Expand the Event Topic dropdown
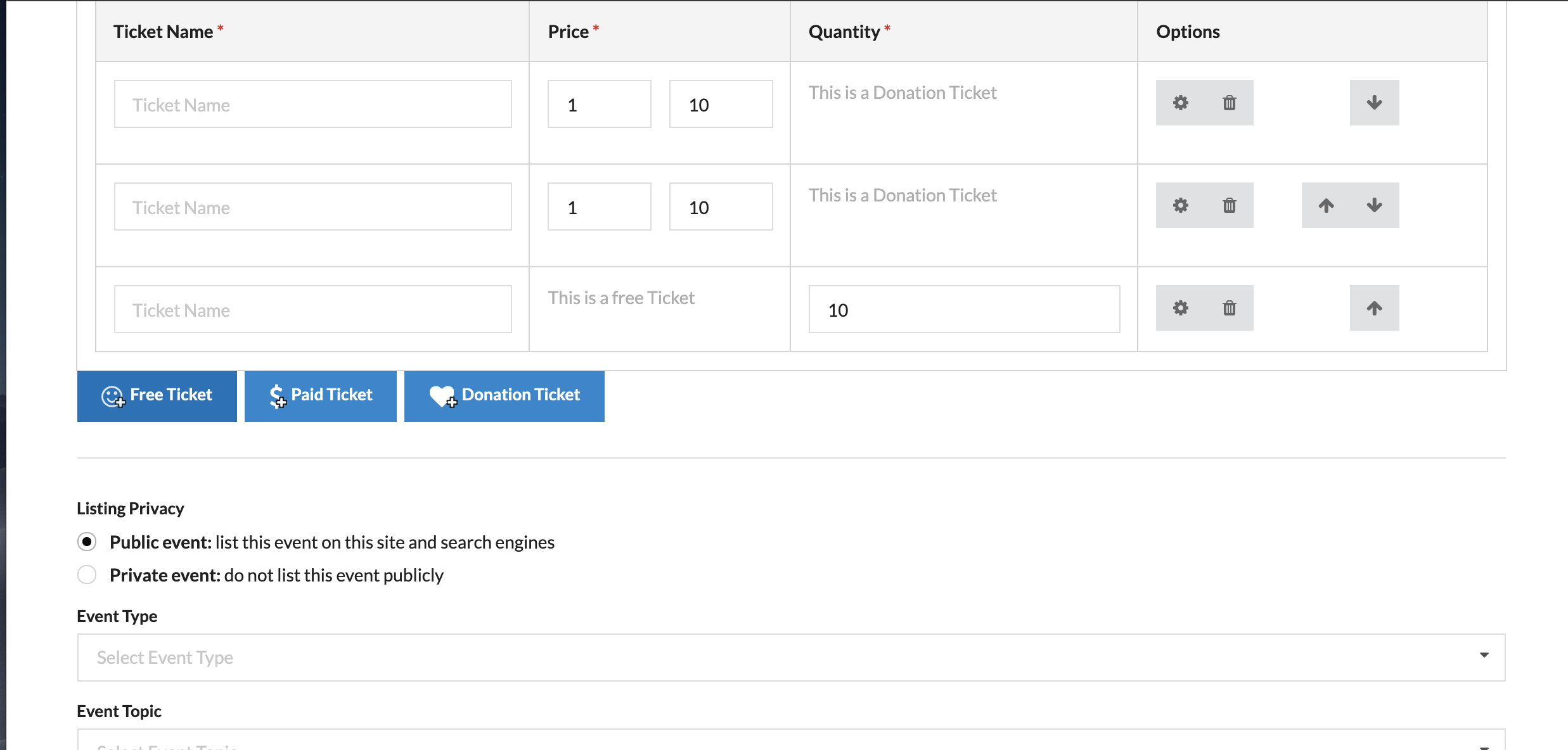 click(791, 742)
